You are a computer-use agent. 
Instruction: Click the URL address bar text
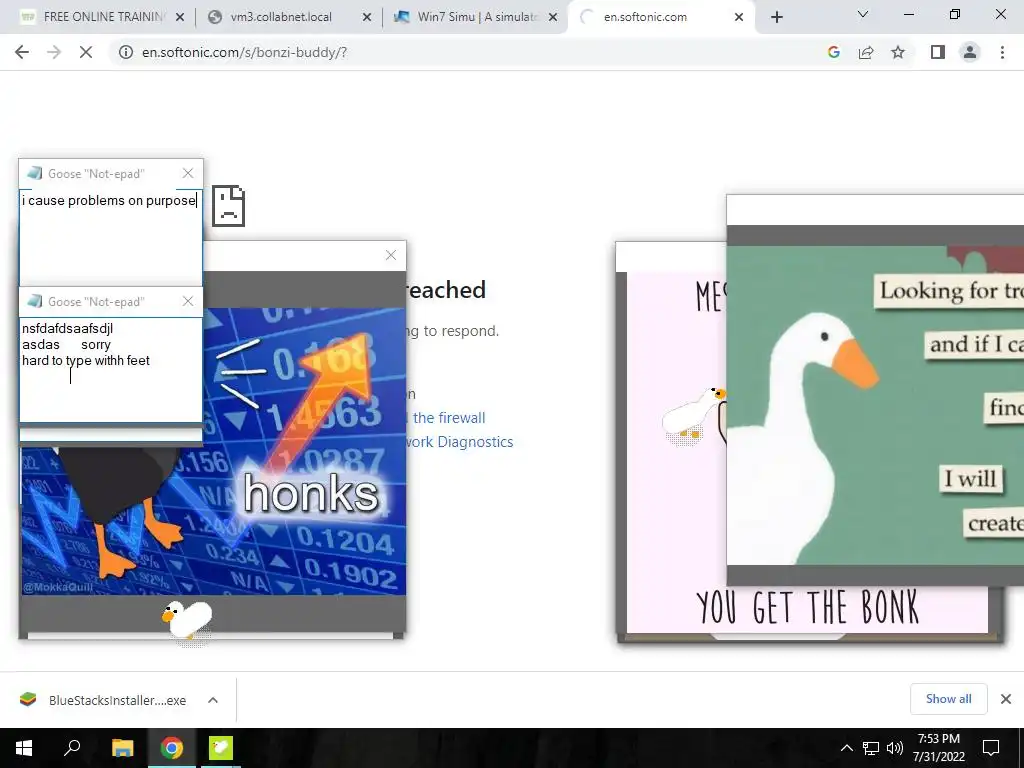(245, 52)
